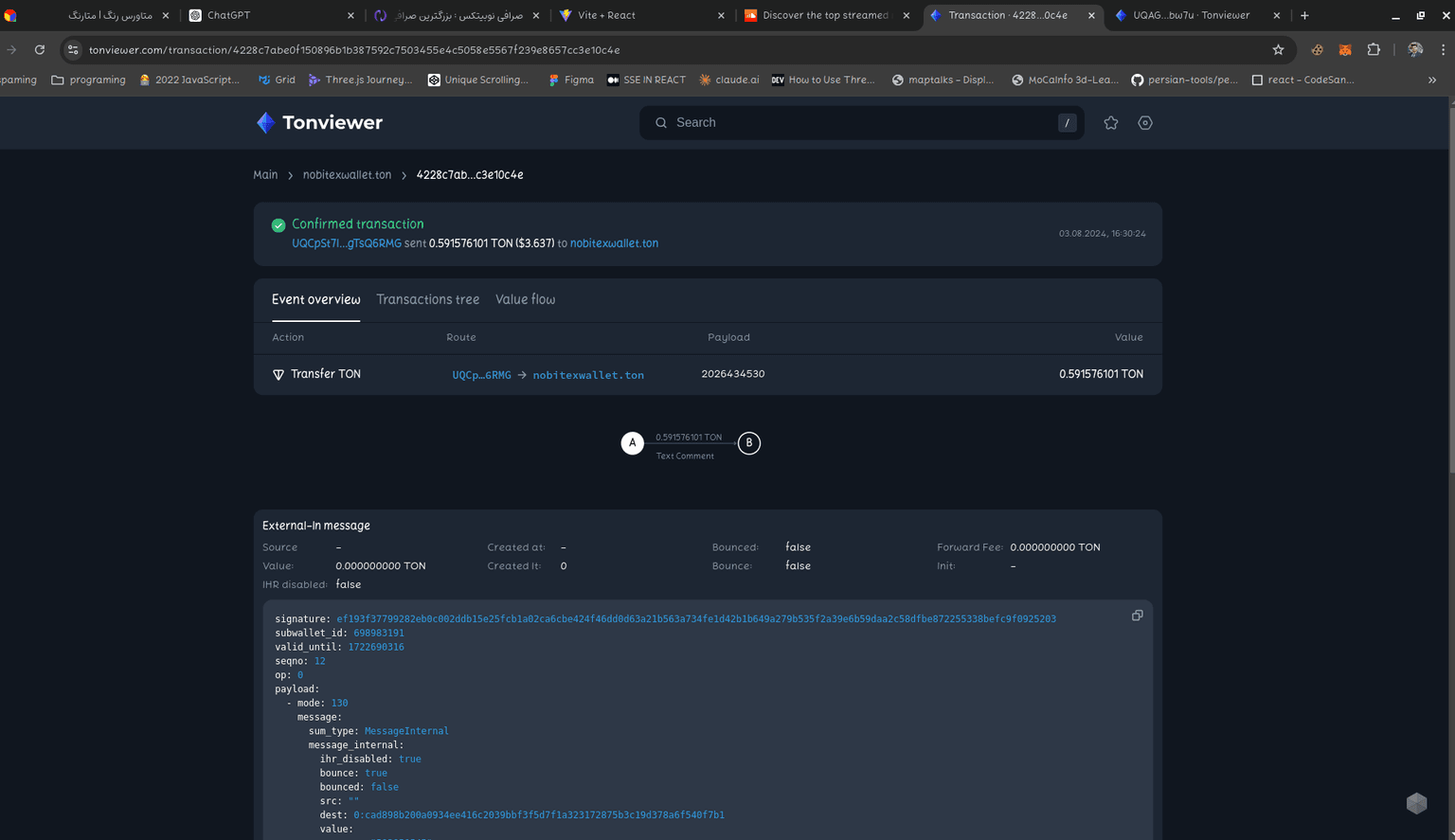Click the Tonviewer diamond logo
This screenshot has width=1455, height=840.
pos(266,123)
